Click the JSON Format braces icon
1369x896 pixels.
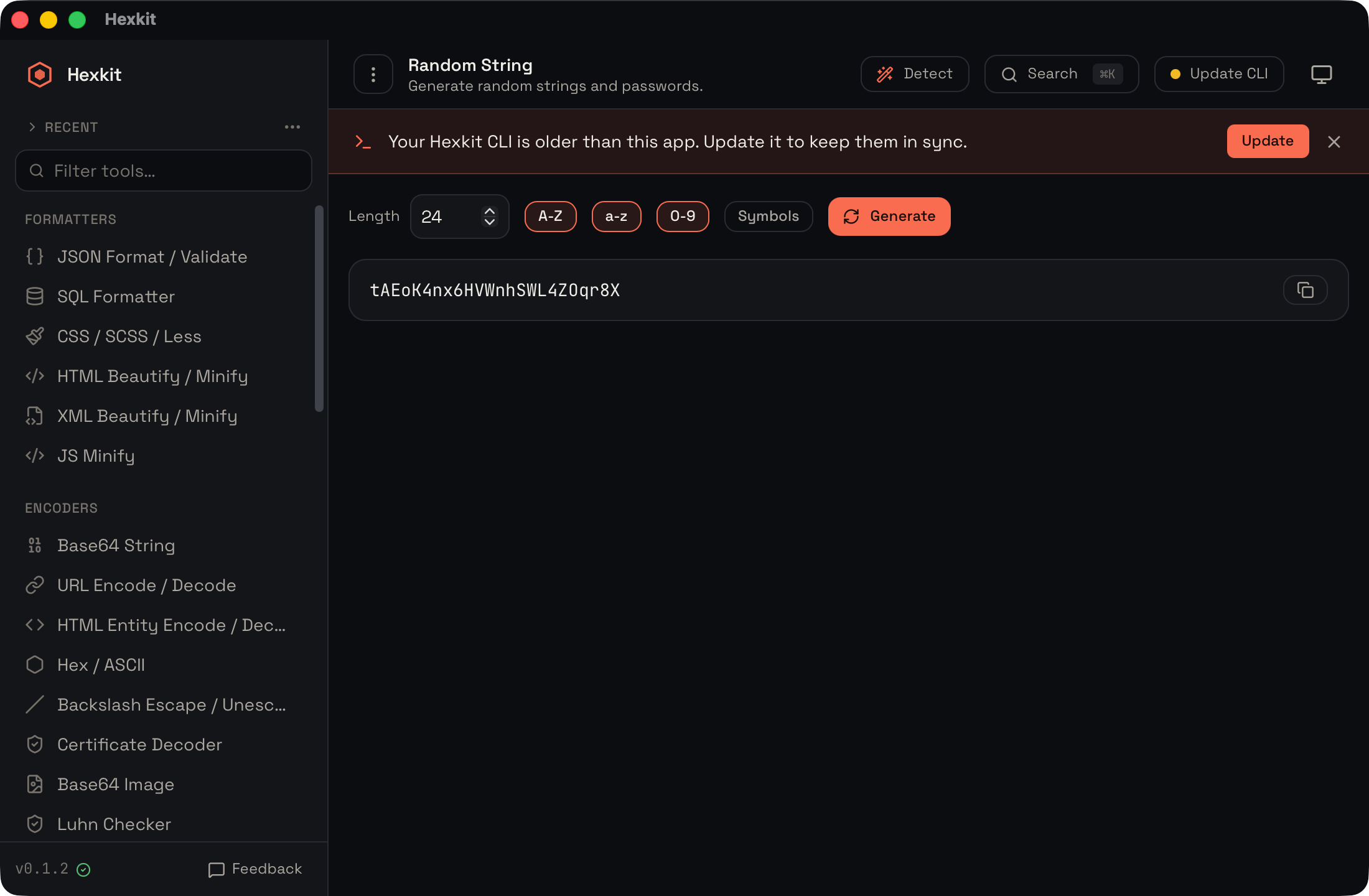pyautogui.click(x=35, y=256)
